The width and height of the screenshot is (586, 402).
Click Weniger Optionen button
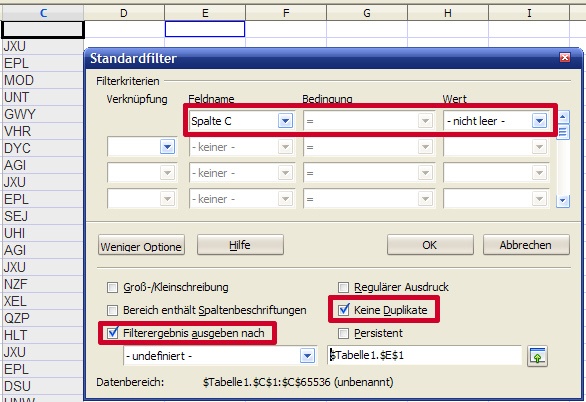pos(141,245)
